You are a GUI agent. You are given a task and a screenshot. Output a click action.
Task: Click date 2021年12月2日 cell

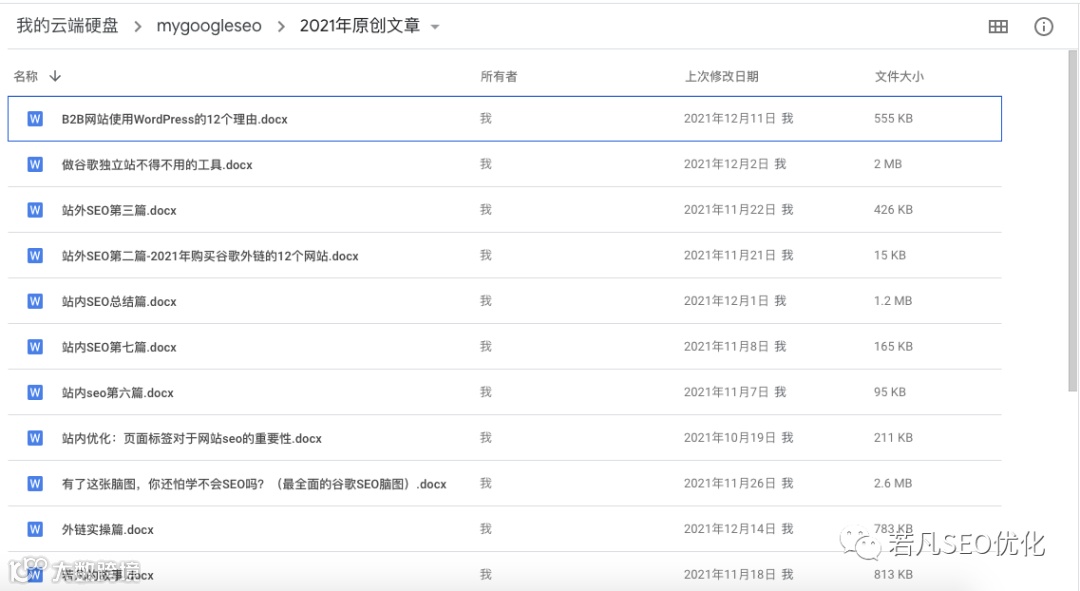point(726,164)
